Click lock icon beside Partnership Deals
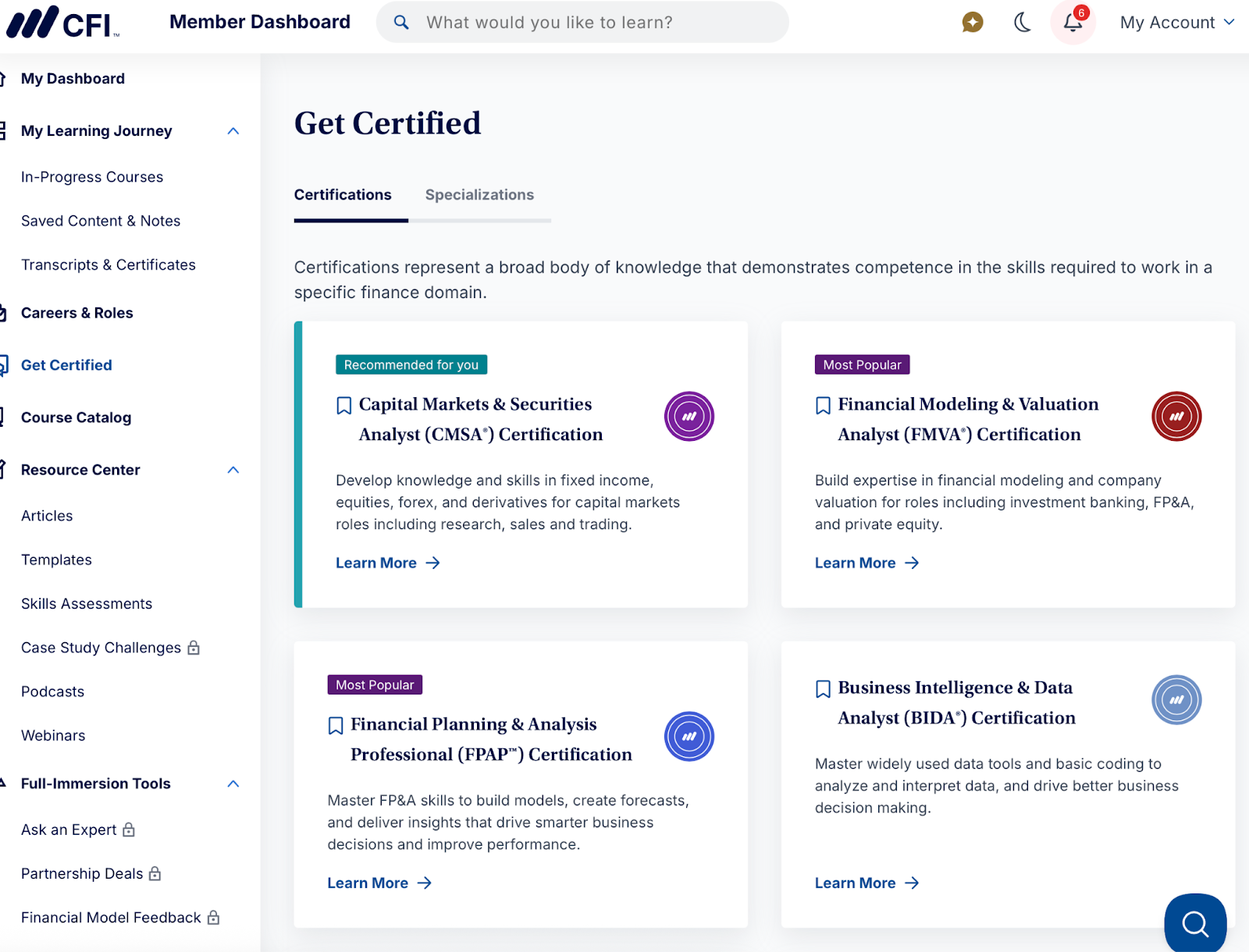 pyautogui.click(x=155, y=873)
